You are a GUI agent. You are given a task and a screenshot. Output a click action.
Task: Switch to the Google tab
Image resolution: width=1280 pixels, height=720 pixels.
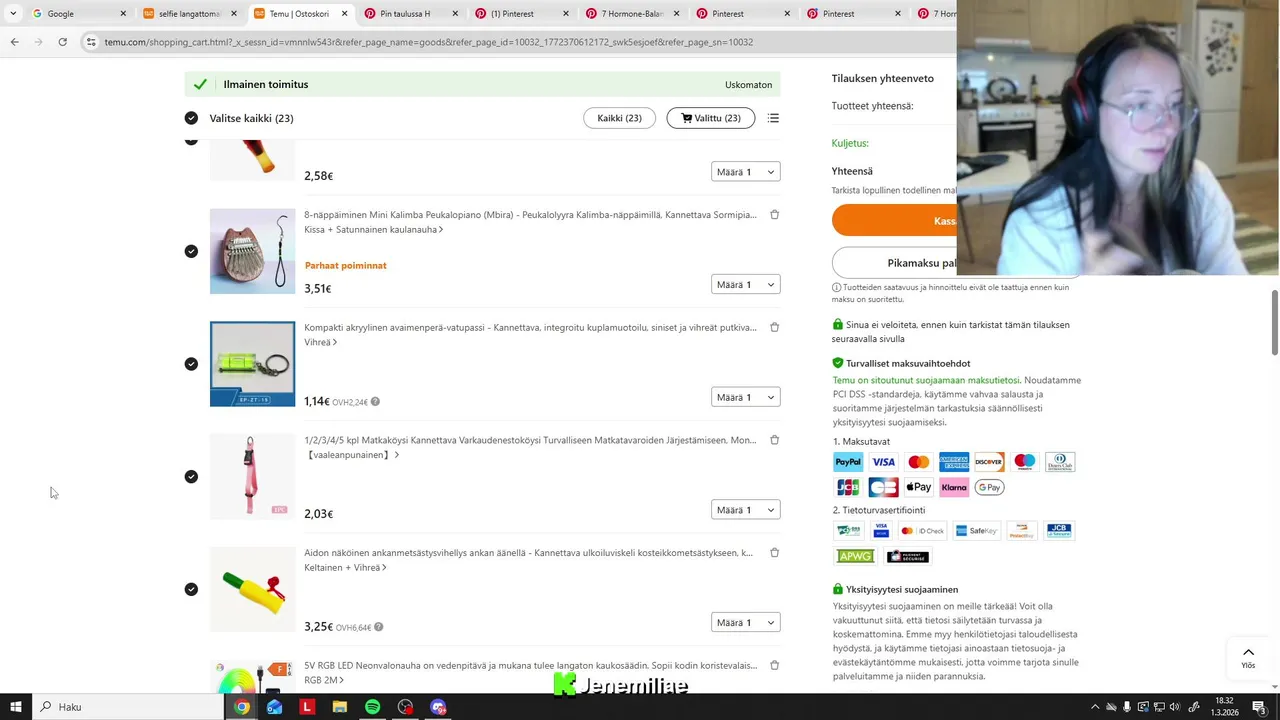click(78, 14)
